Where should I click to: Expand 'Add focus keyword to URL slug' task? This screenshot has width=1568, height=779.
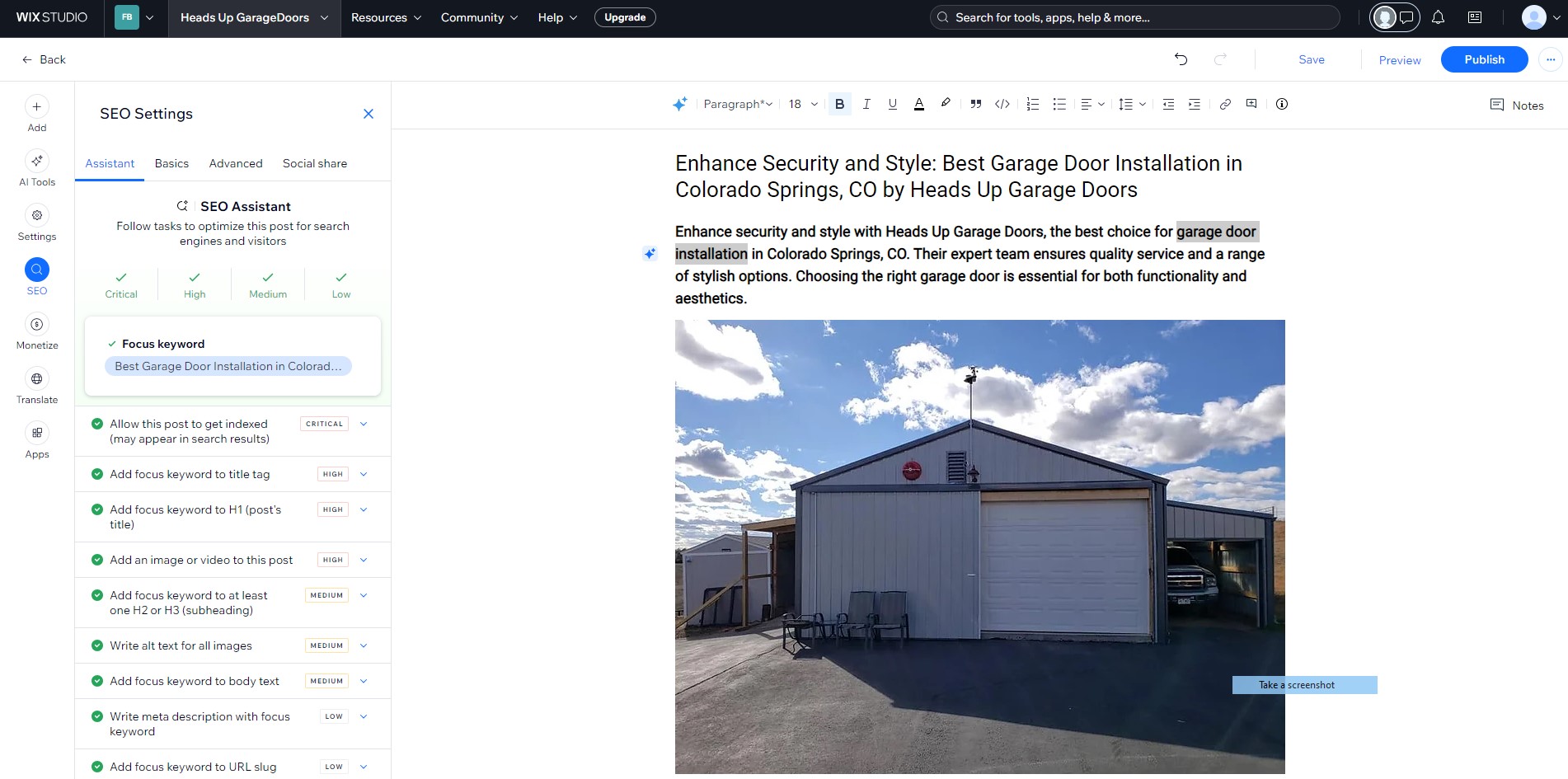(x=364, y=767)
